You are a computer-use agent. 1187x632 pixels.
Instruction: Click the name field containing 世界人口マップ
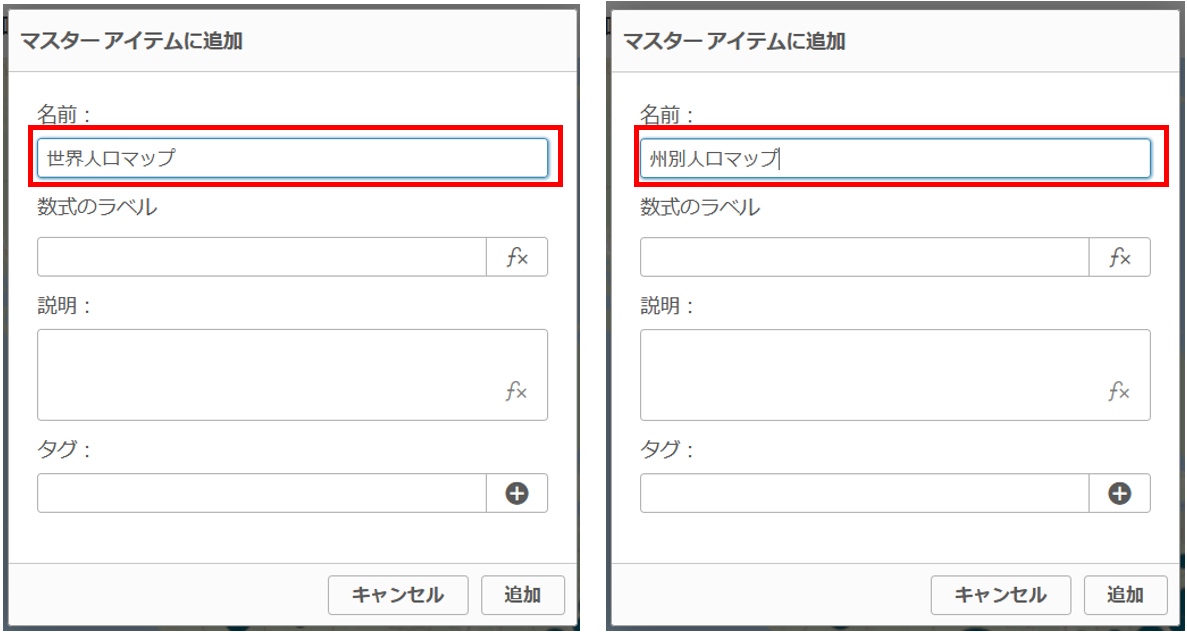click(x=292, y=158)
